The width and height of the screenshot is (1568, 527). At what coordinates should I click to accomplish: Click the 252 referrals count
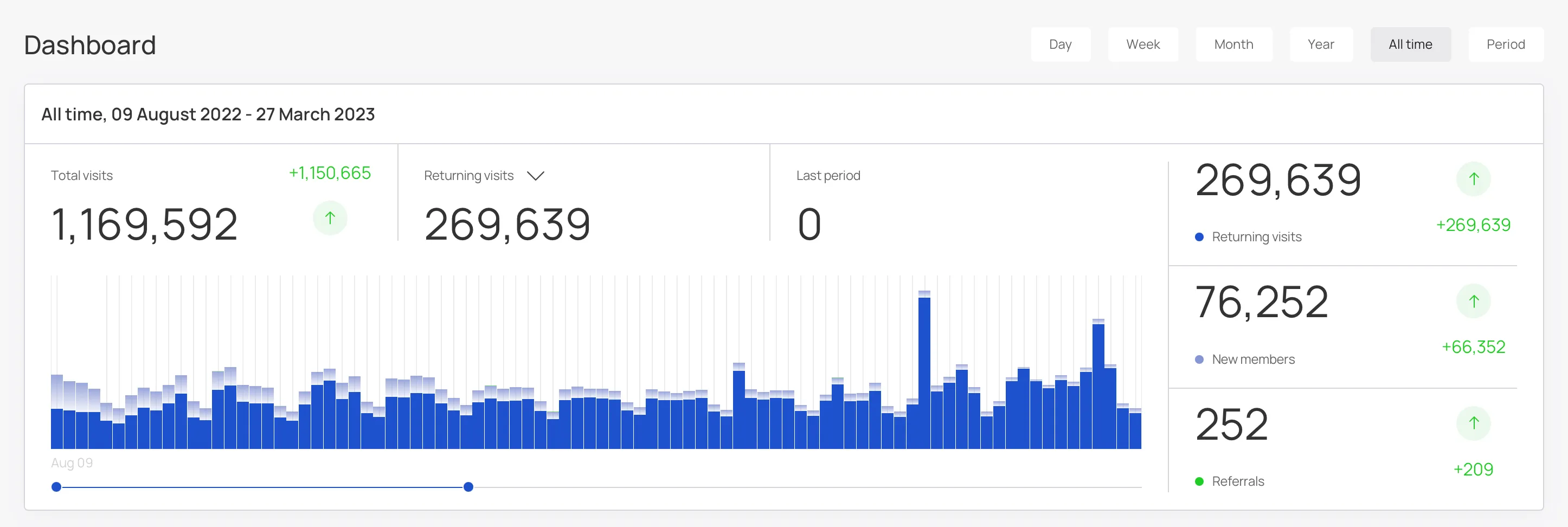[x=1231, y=424]
